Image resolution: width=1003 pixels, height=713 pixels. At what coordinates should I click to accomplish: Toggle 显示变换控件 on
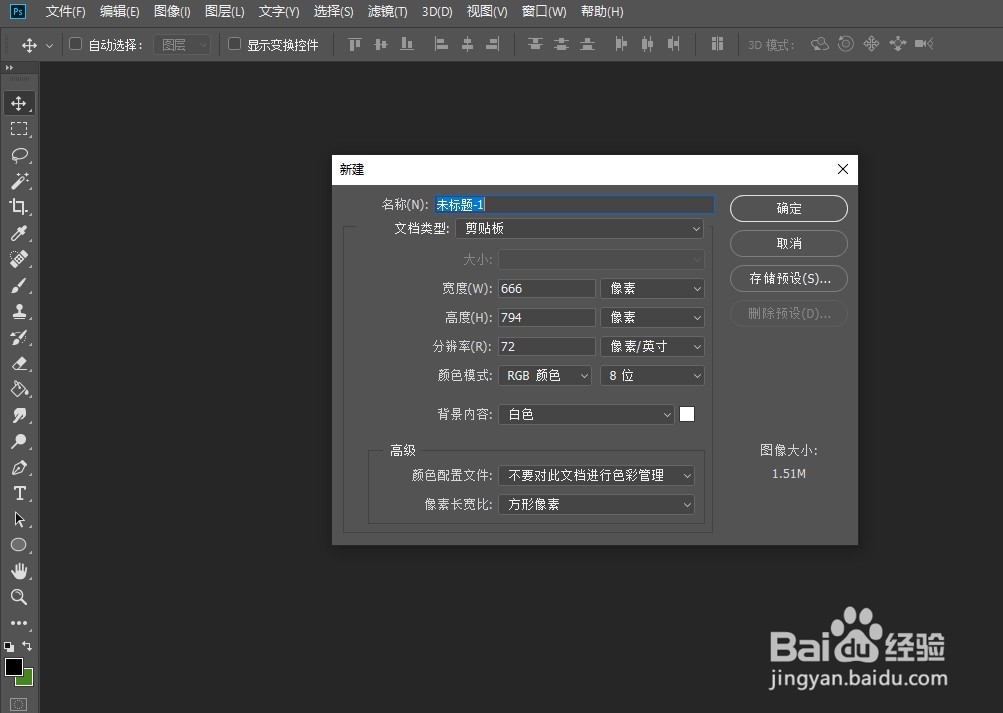(234, 44)
